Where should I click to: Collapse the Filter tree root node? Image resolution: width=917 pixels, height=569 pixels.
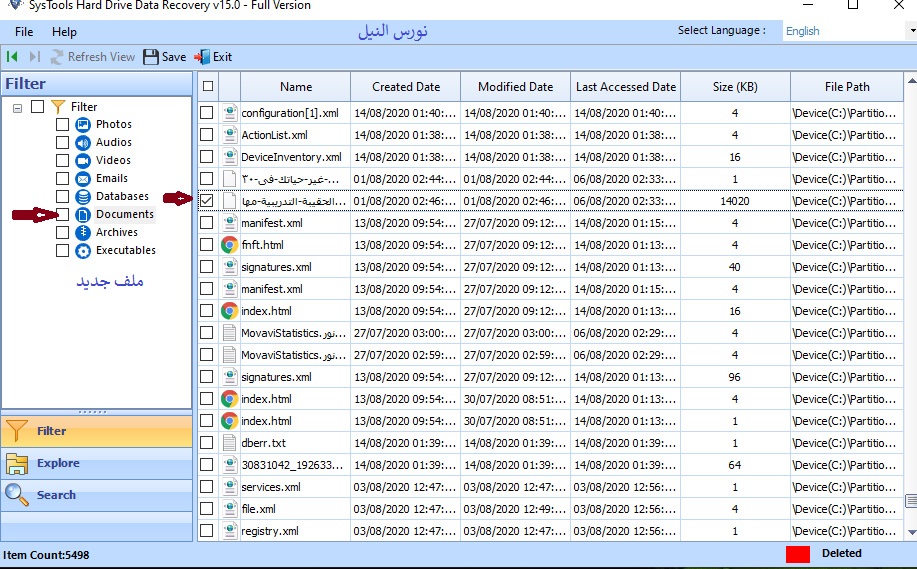pyautogui.click(x=18, y=107)
